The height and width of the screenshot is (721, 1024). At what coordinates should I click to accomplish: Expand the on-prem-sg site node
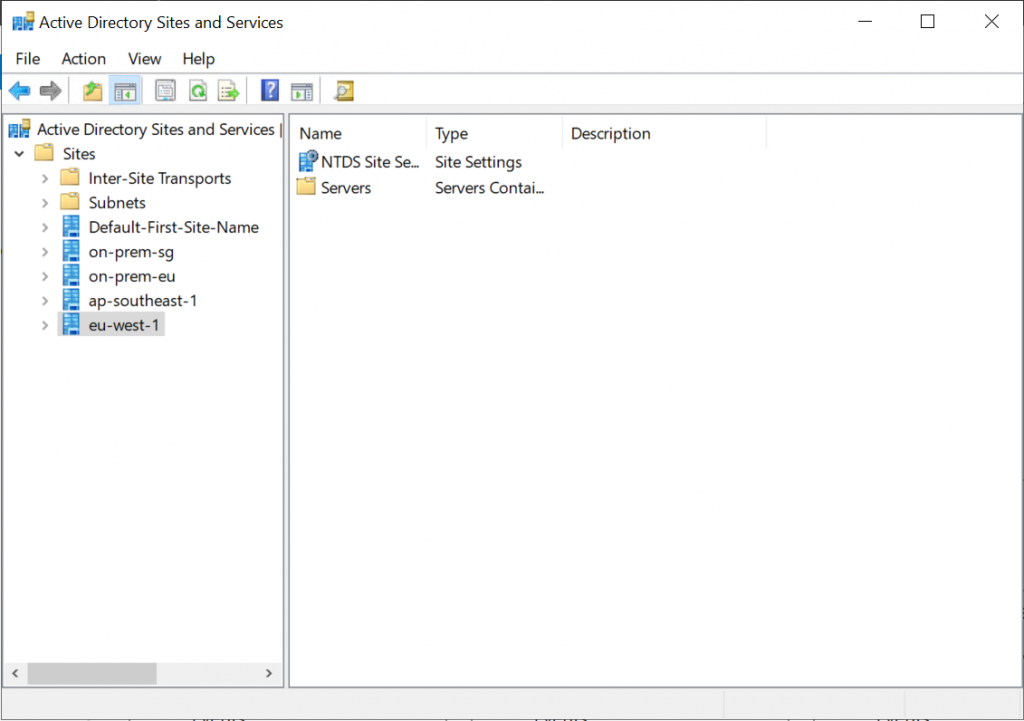pos(44,252)
